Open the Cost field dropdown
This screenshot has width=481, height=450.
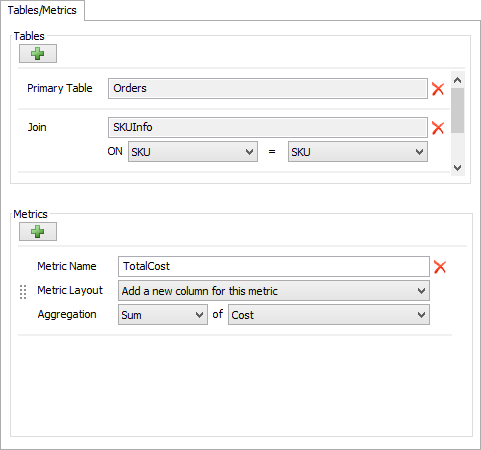(x=329, y=315)
